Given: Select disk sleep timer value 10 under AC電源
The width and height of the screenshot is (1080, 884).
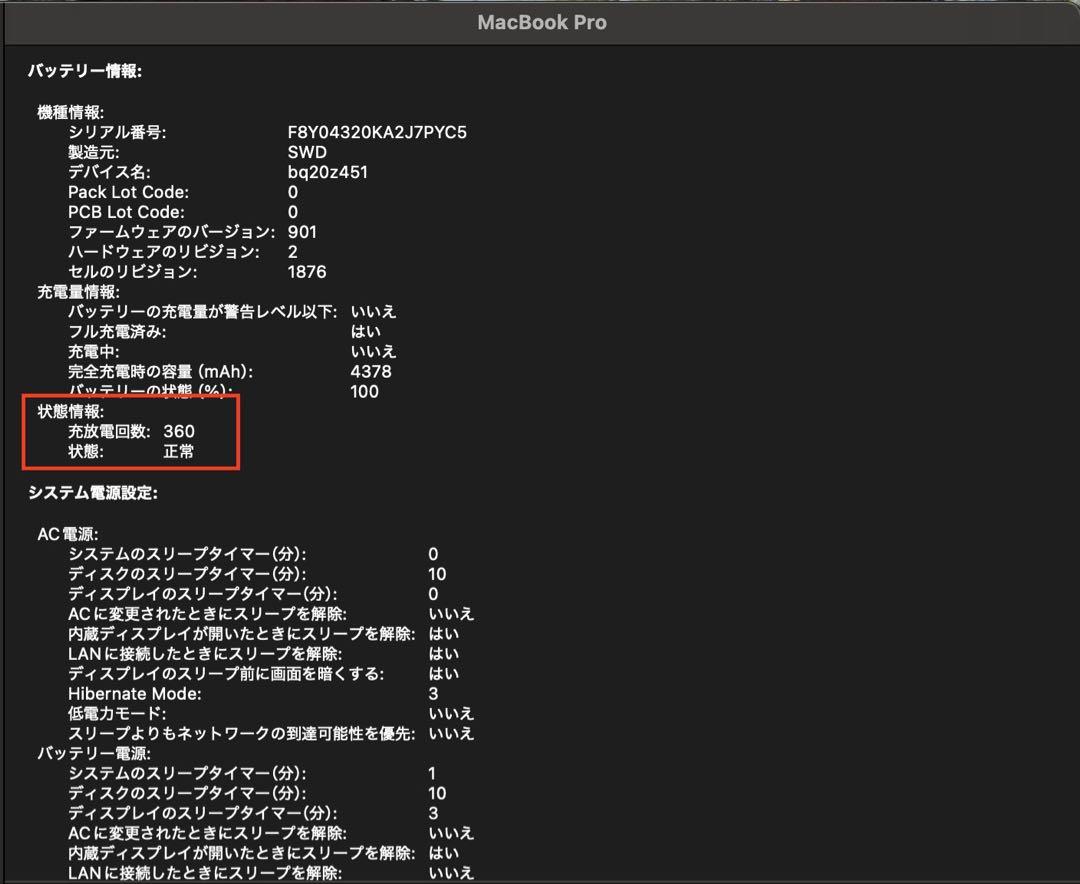Looking at the screenshot, I should [x=437, y=575].
